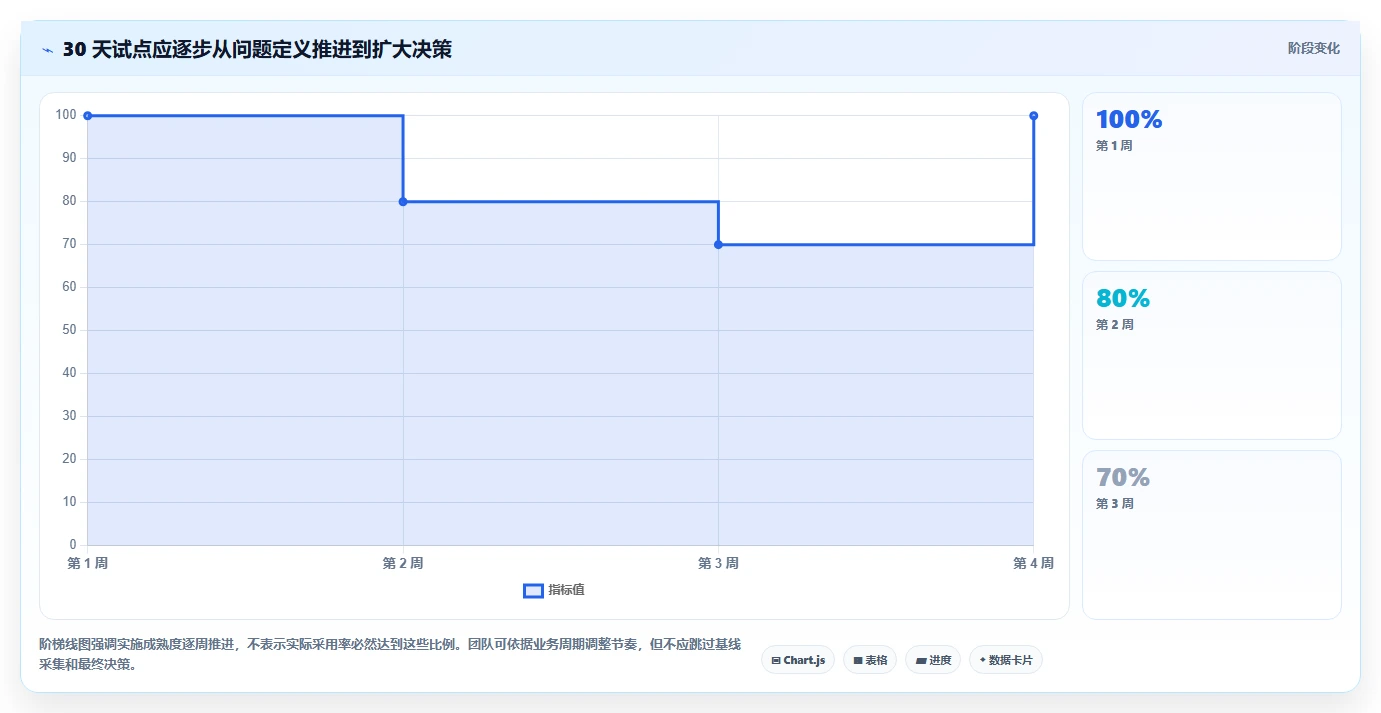
Task: Click the 80 data point at 第 2 周
Action: [x=403, y=202]
